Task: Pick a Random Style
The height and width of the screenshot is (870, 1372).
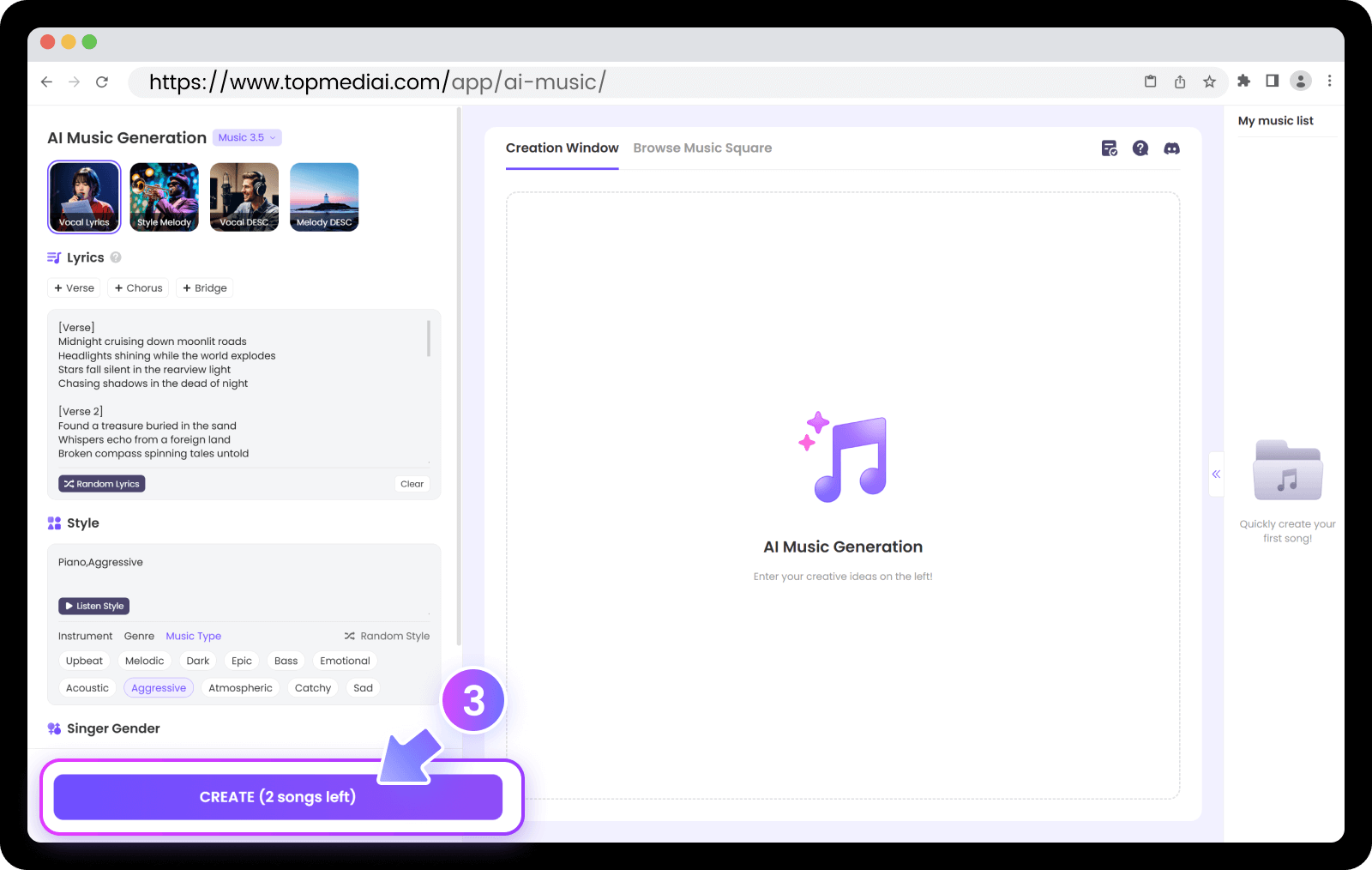Action: click(387, 636)
